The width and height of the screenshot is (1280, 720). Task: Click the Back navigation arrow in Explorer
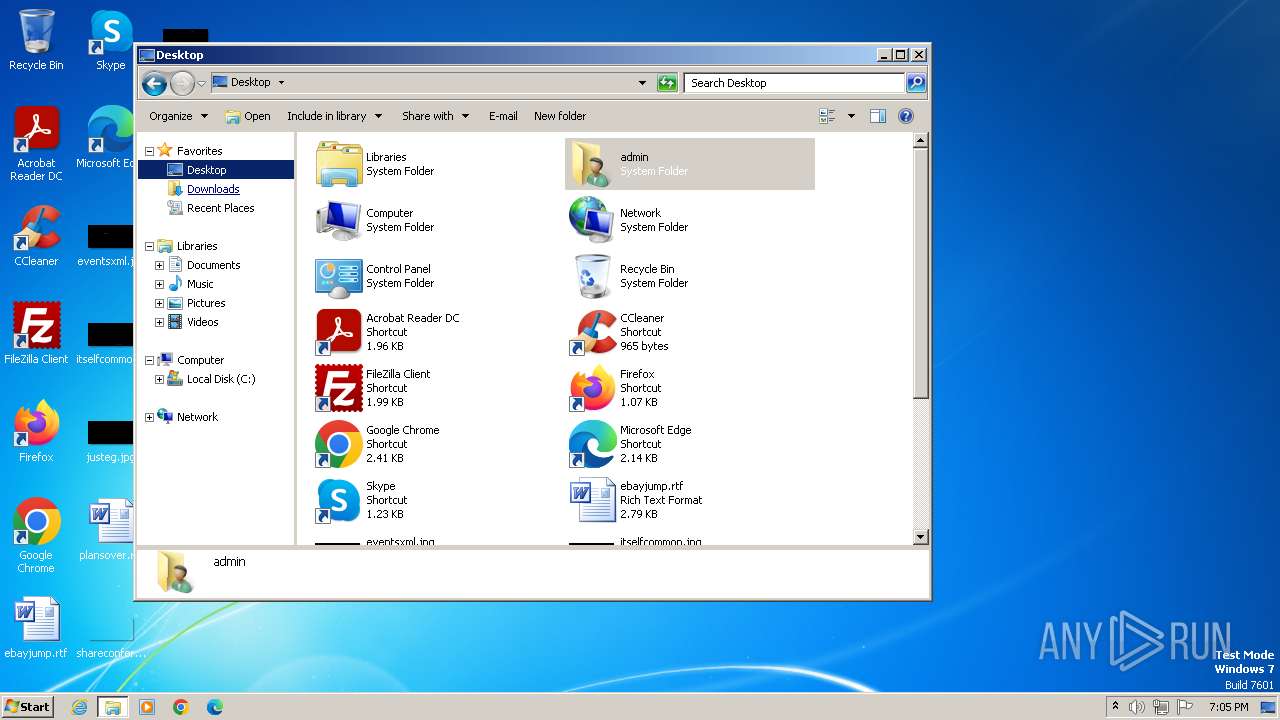[154, 83]
